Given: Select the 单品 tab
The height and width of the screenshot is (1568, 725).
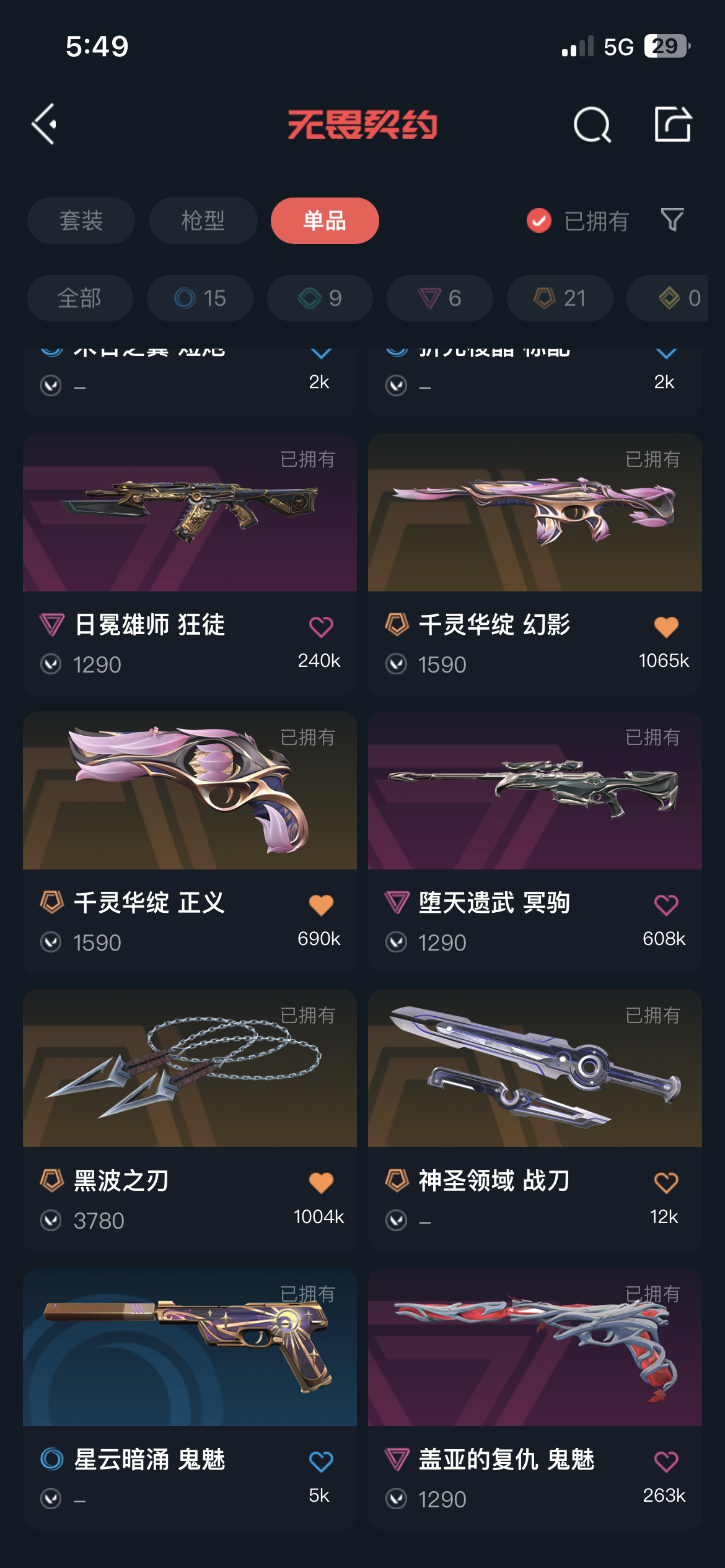Looking at the screenshot, I should point(325,220).
